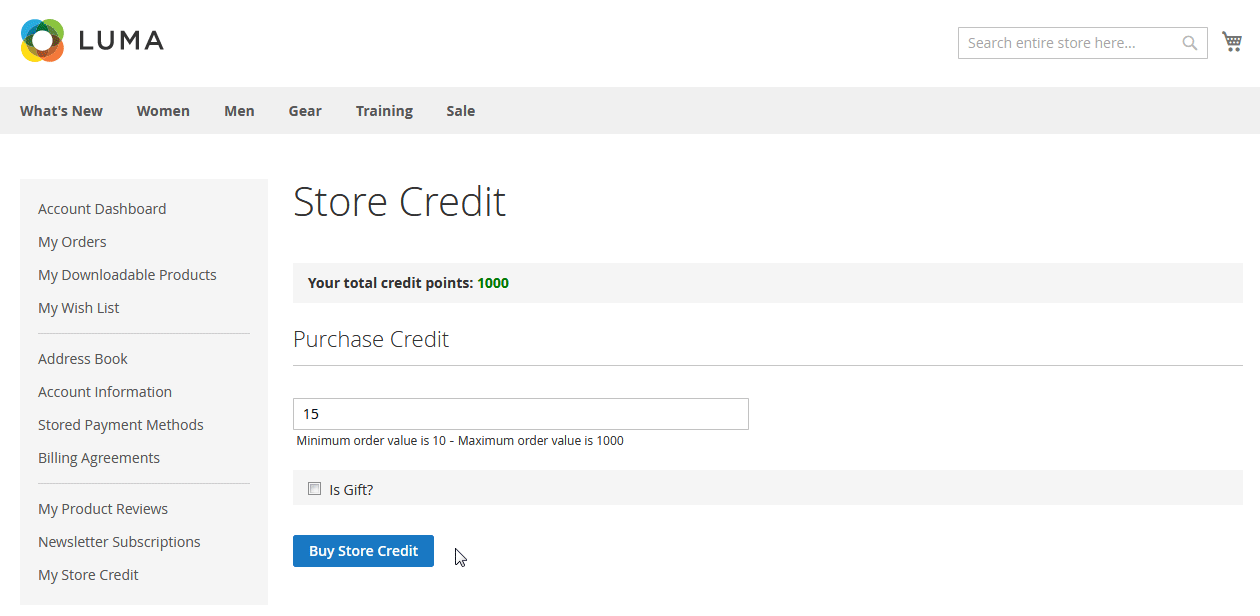Open the Address Book link

tap(83, 359)
